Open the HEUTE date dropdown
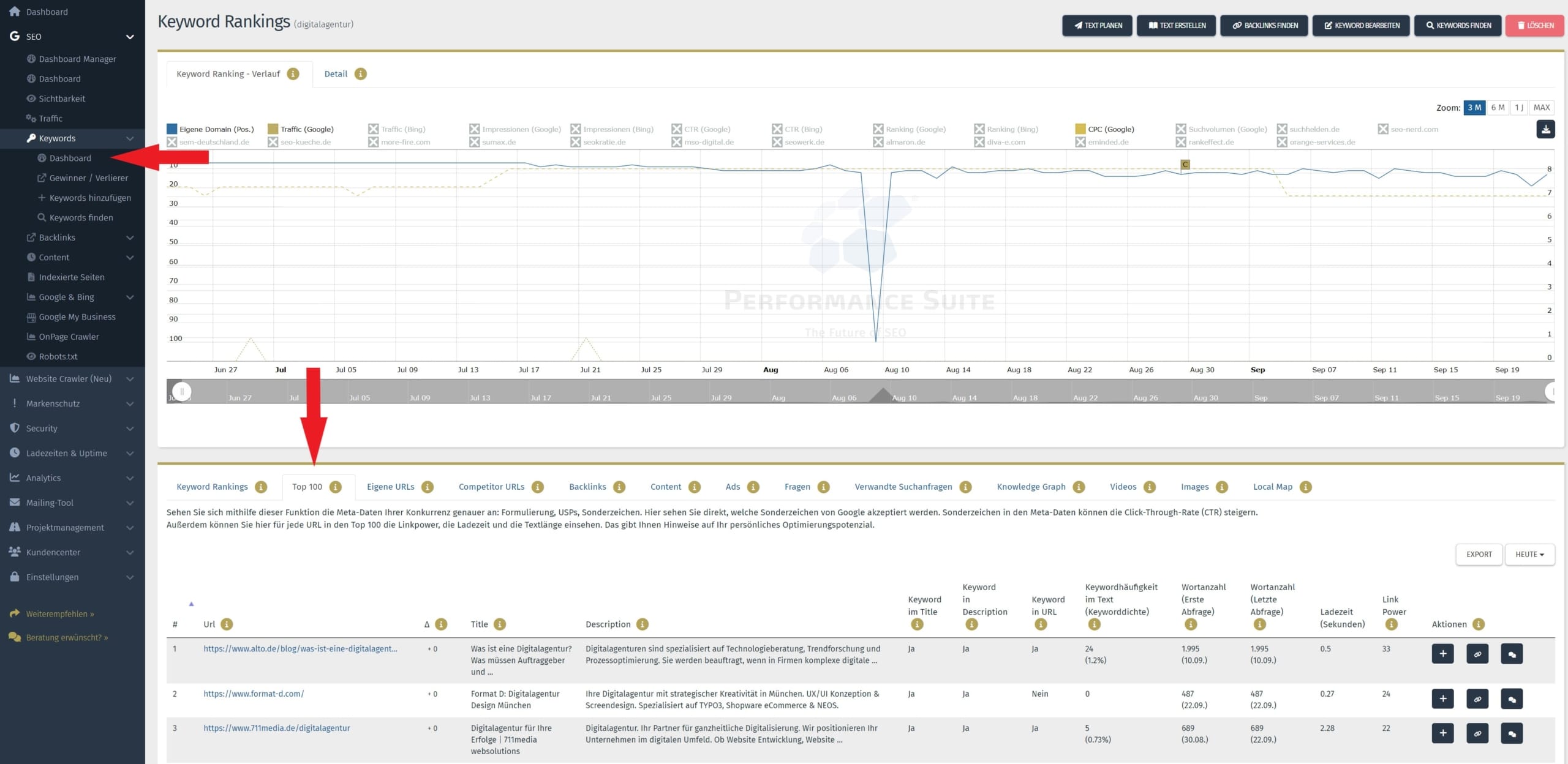This screenshot has width=1568, height=764. tap(1529, 555)
